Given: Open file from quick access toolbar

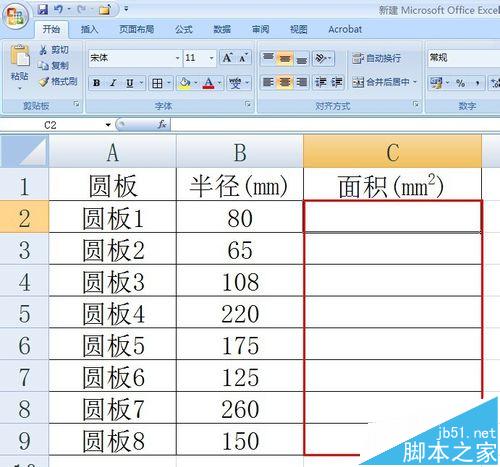Looking at the screenshot, I should tap(104, 10).
